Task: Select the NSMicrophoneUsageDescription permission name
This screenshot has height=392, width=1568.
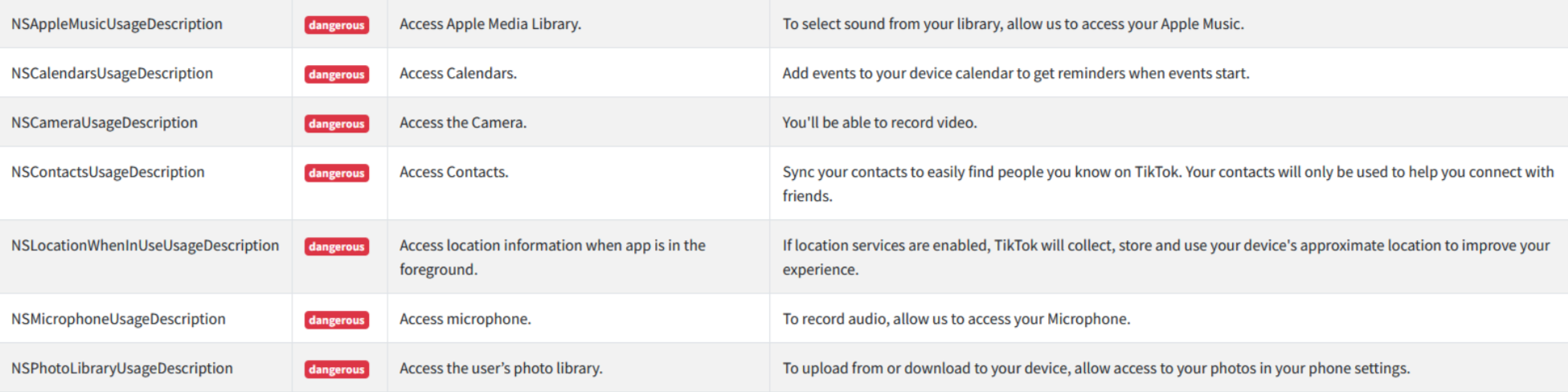Action: coord(118,319)
